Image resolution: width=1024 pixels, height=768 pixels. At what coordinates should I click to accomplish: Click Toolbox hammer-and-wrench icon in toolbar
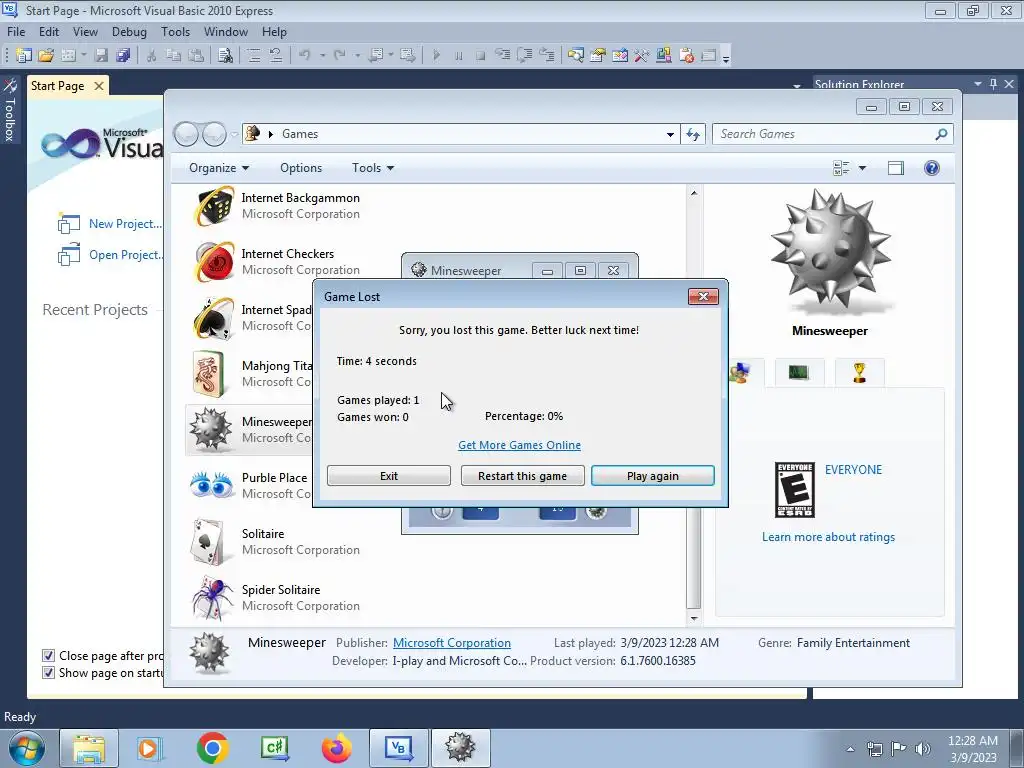click(642, 56)
